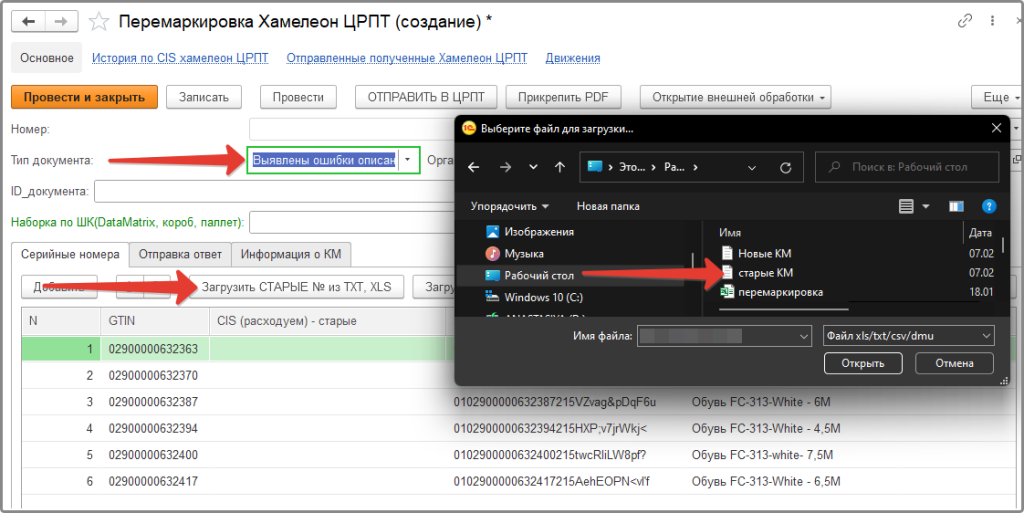This screenshot has width=1024, height=513.
Task: Switch to the Основное section
Action: tap(46, 58)
